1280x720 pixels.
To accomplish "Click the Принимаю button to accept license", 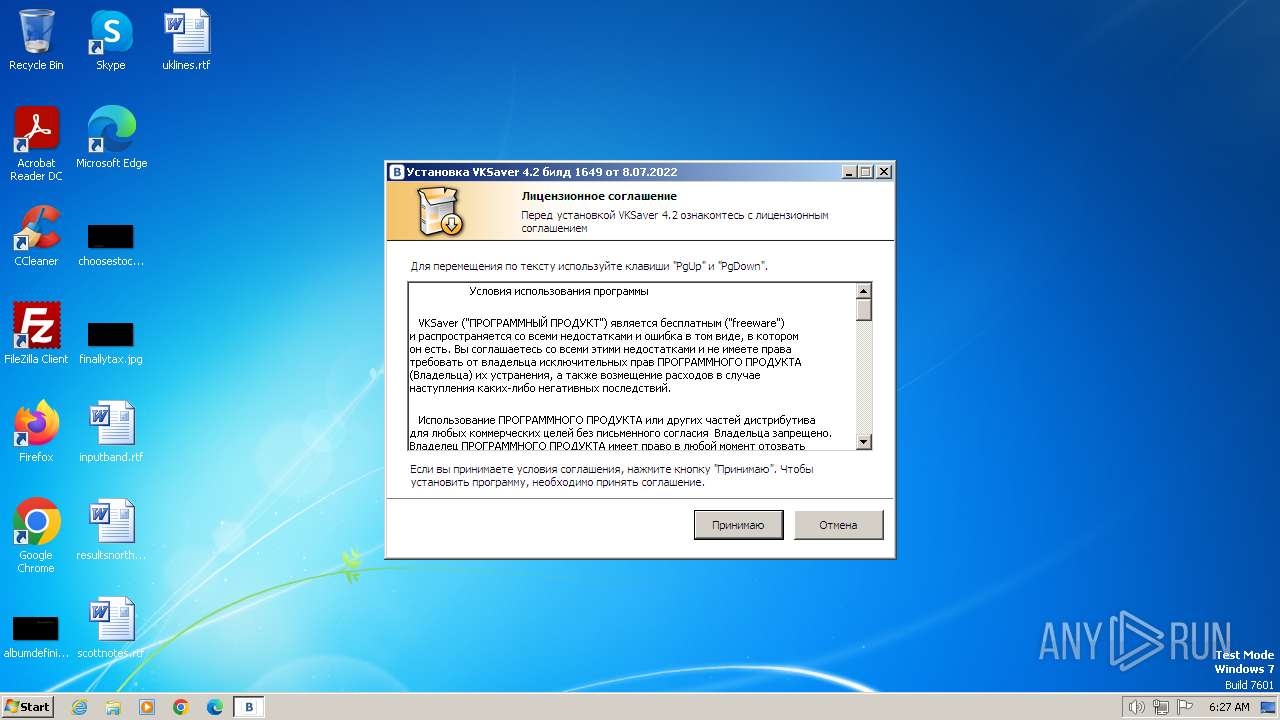I will [738, 525].
